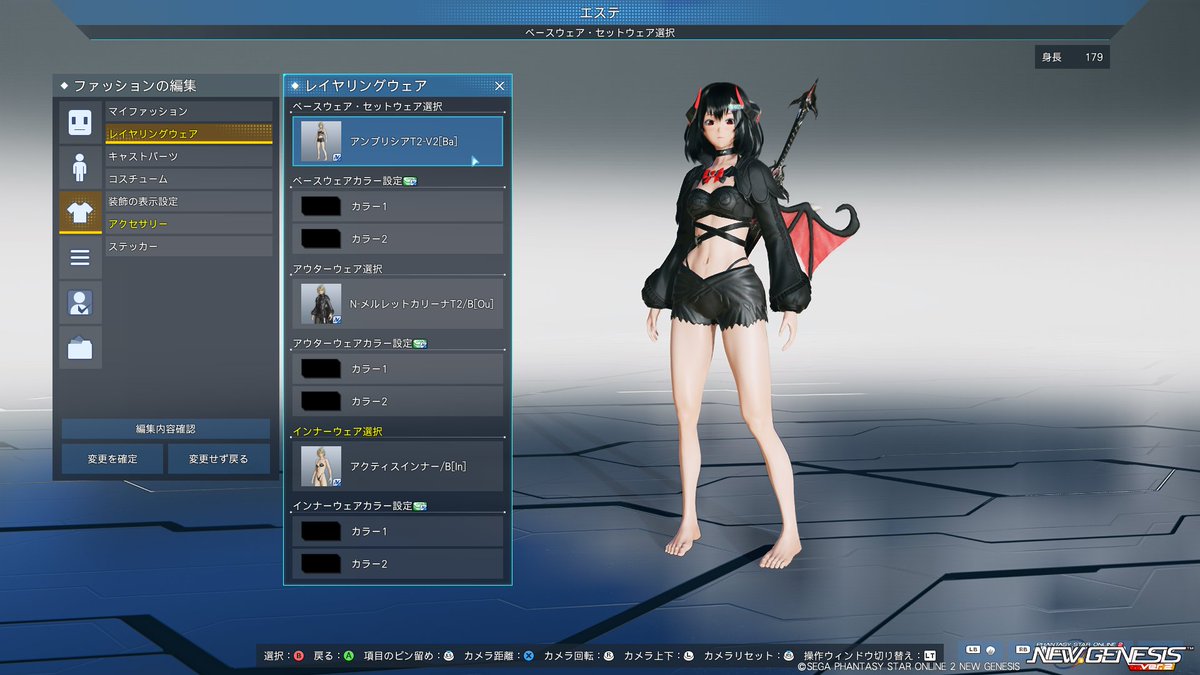Pick outerwear カラー2 black swatch

(321, 401)
